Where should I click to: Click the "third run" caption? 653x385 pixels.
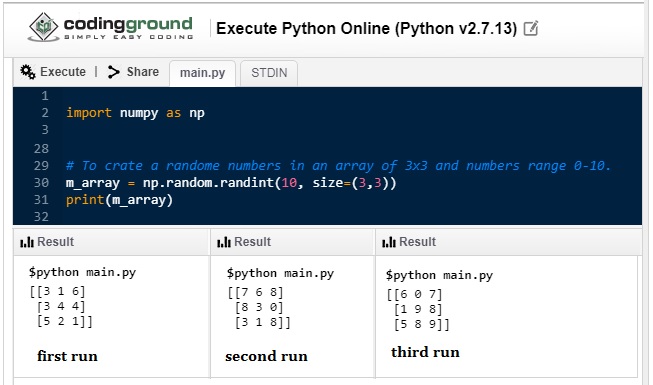(x=425, y=352)
